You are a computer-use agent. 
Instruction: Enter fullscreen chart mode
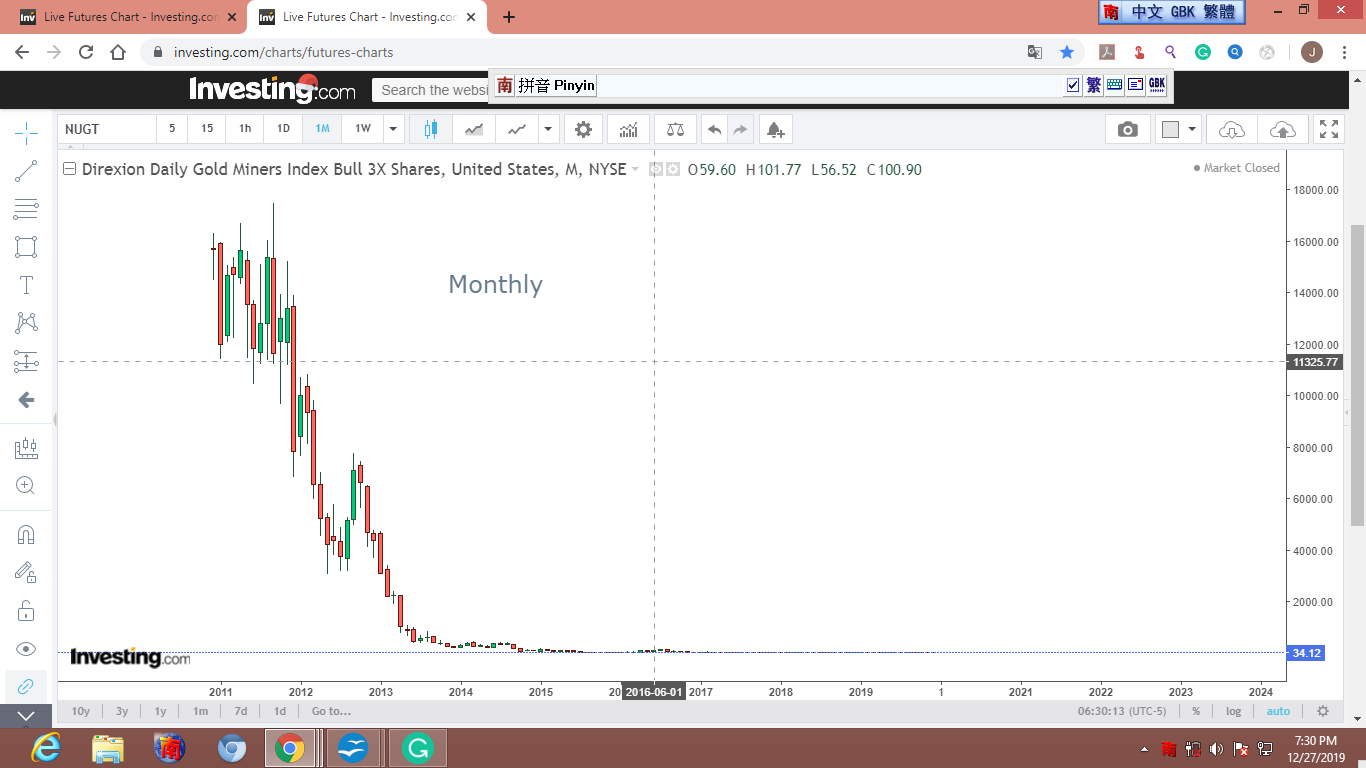1329,129
